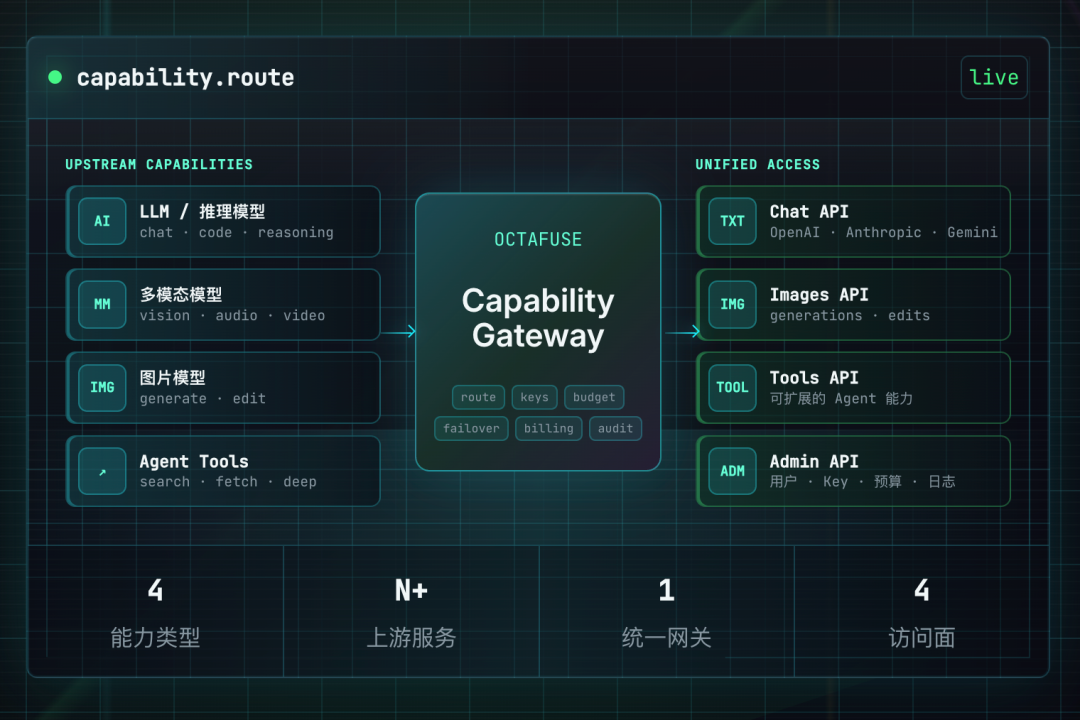
Task: Click the 能力类型 stat label
Action: (155, 638)
